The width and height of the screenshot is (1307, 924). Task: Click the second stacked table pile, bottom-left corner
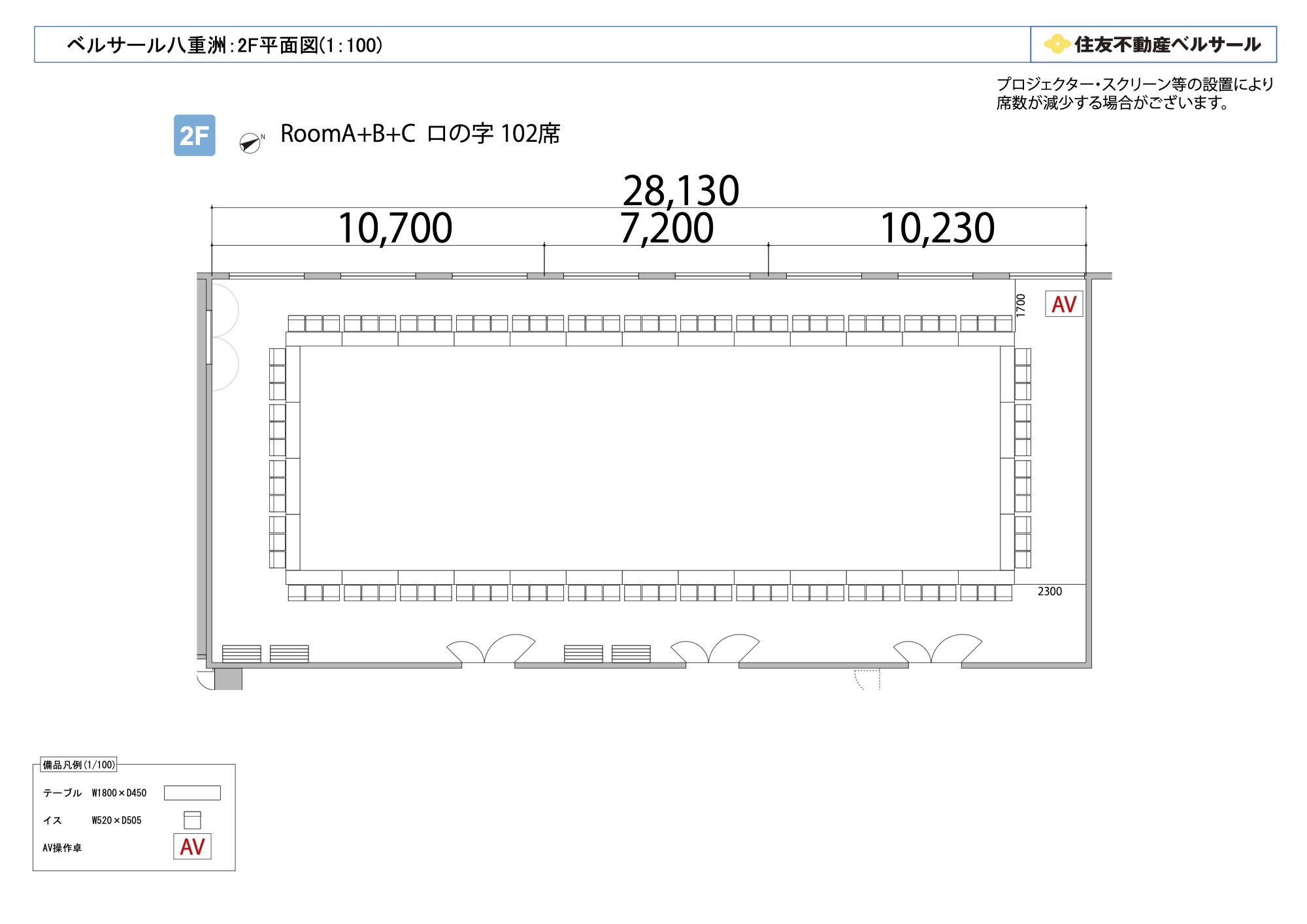[290, 653]
